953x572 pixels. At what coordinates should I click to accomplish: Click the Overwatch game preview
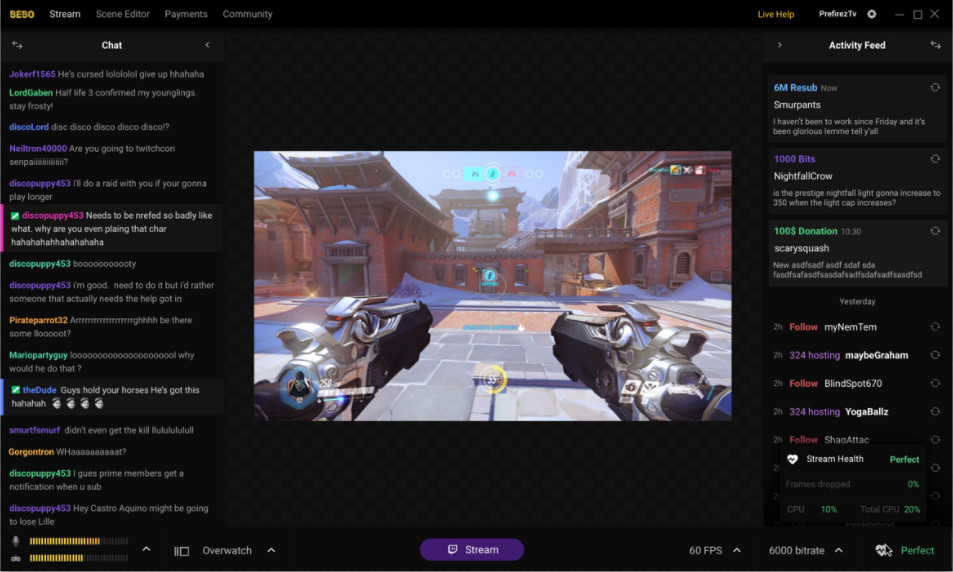tap(492, 286)
